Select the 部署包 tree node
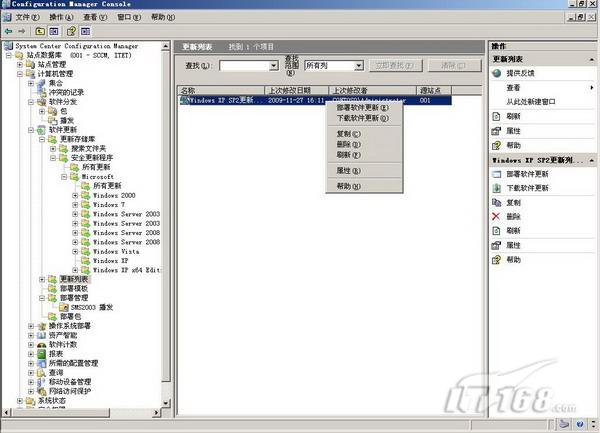This screenshot has width=600, height=433. 70,316
